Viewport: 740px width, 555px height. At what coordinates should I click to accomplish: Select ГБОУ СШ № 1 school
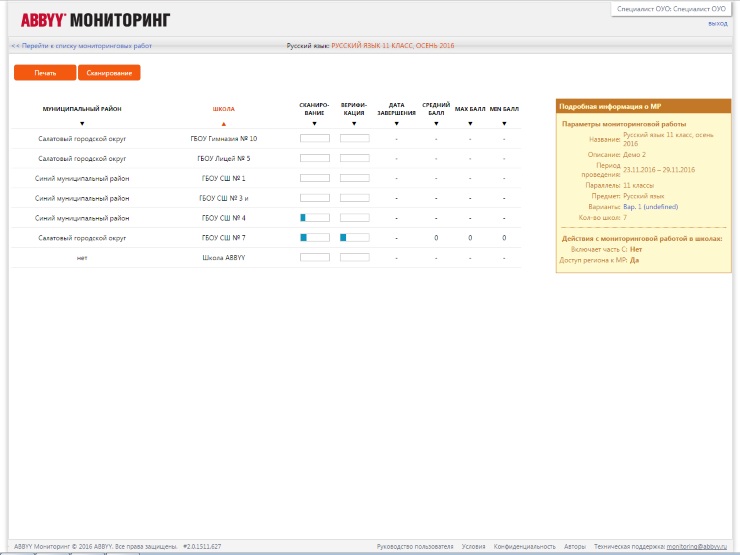pyautogui.click(x=224, y=178)
